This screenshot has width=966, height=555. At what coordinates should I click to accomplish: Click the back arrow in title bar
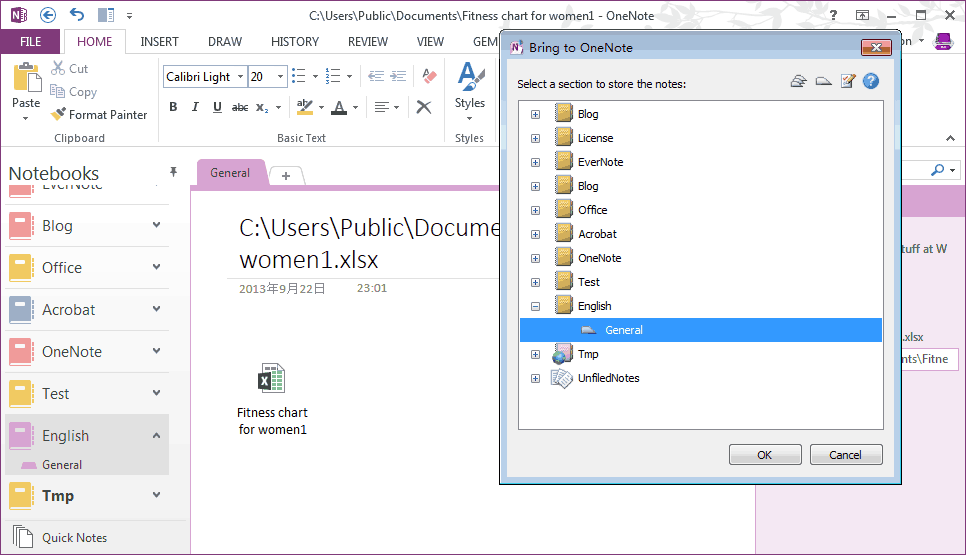coord(47,15)
